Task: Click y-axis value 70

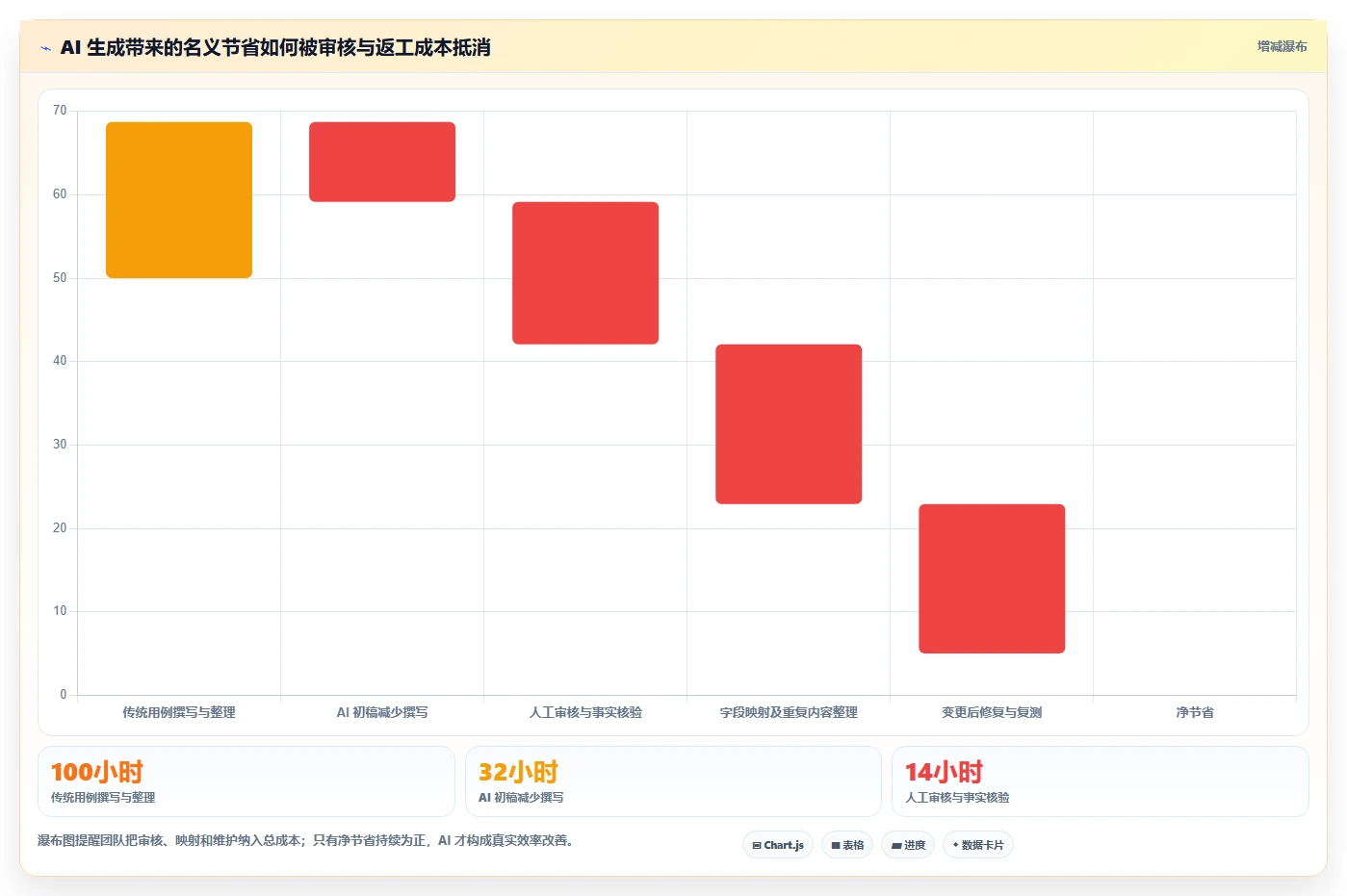Action: click(60, 111)
